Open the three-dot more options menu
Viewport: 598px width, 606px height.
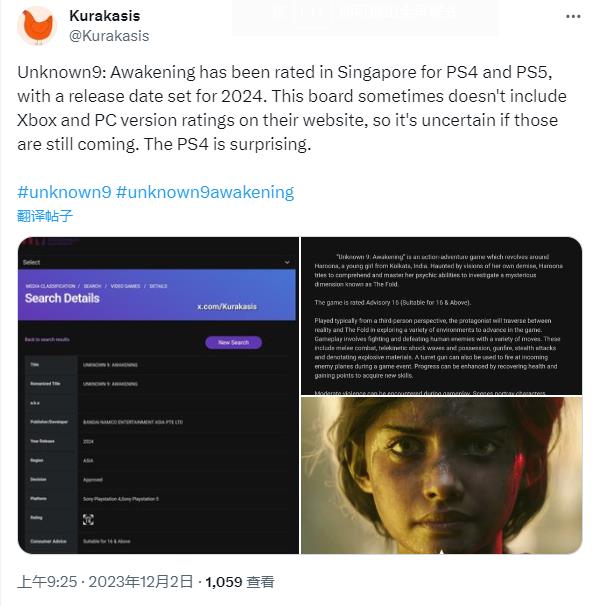pos(573,16)
